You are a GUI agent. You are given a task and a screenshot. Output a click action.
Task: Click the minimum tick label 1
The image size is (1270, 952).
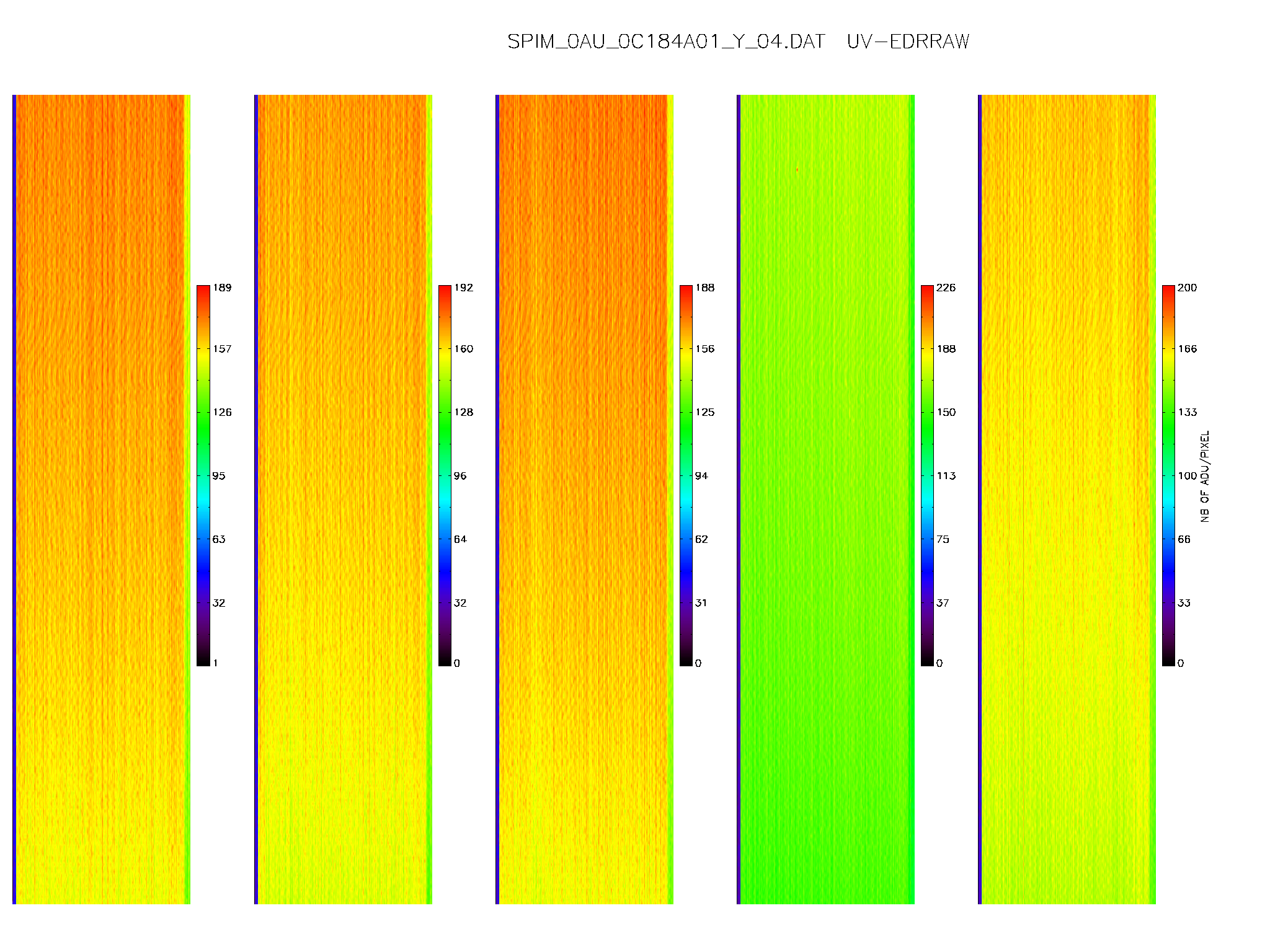pos(216,663)
